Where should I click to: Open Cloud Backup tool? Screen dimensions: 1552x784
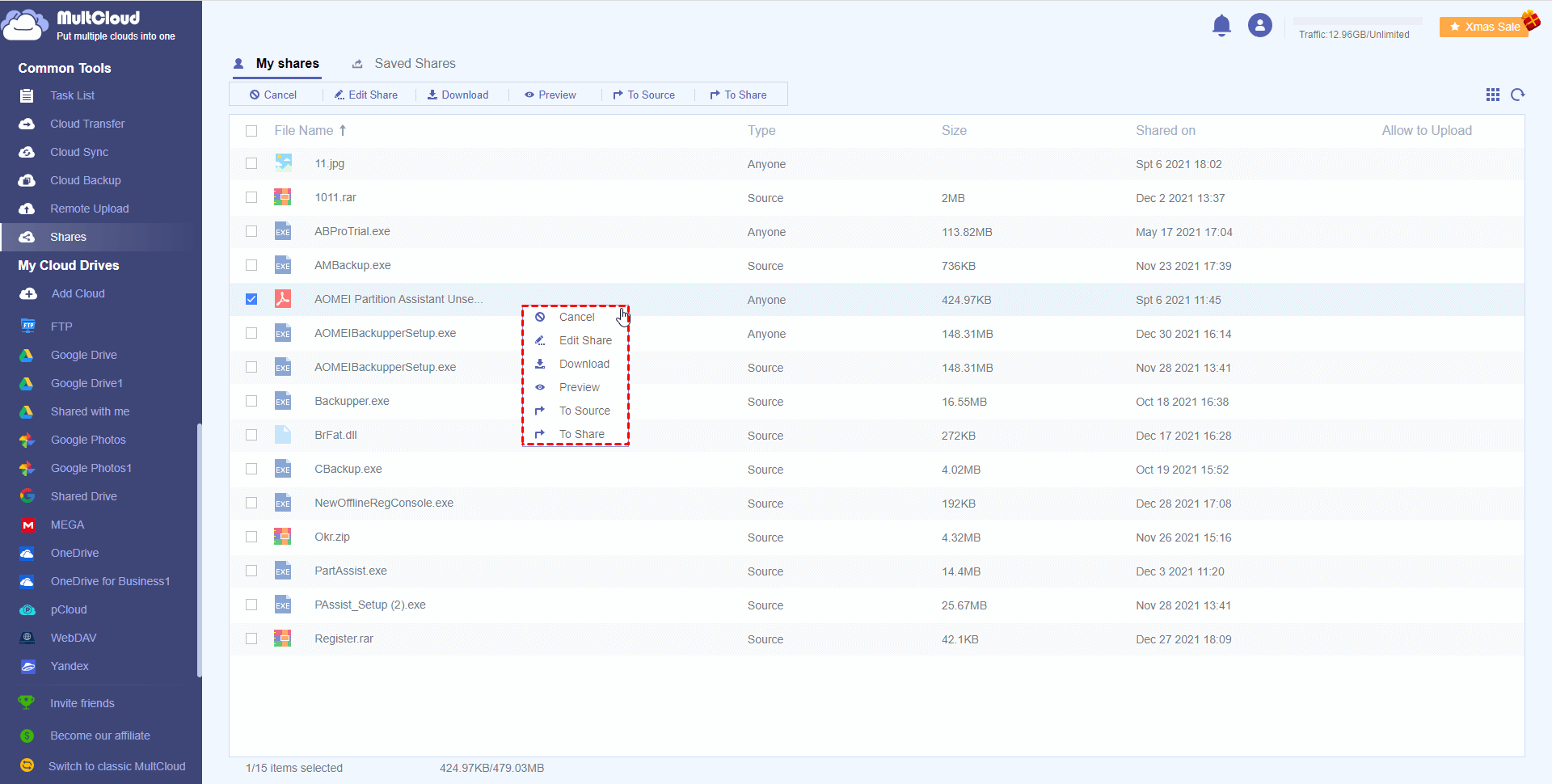tap(86, 180)
